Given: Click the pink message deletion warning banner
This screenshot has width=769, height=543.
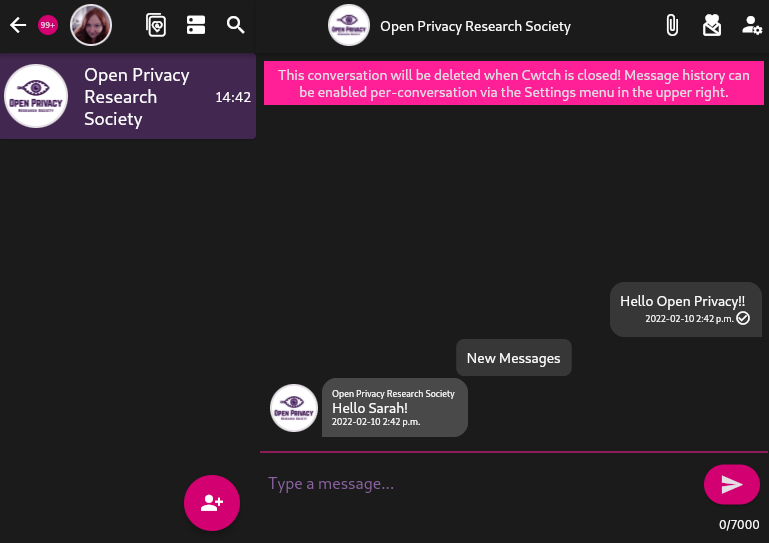Looking at the screenshot, I should point(513,83).
